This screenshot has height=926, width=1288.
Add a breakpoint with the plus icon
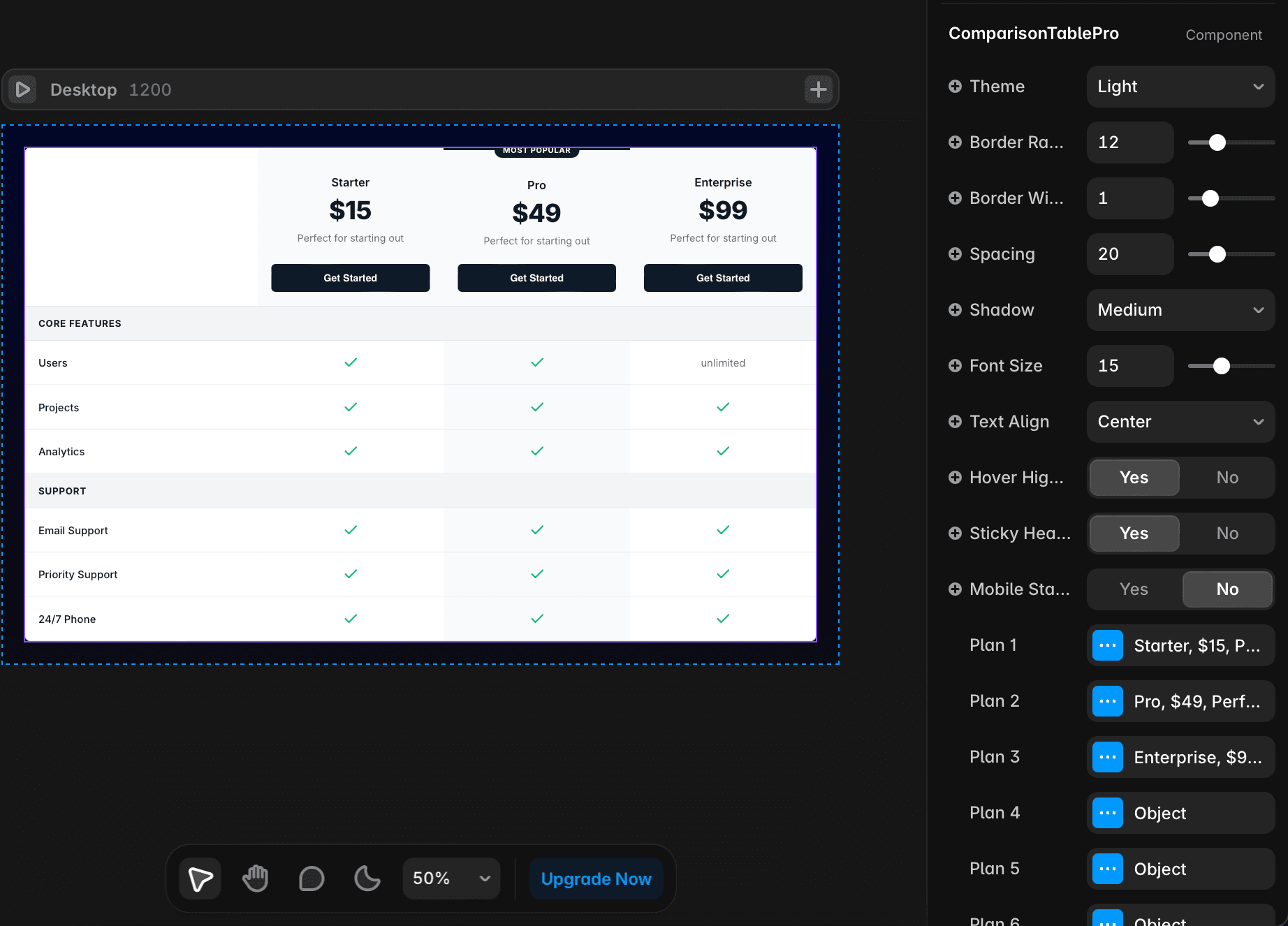818,89
